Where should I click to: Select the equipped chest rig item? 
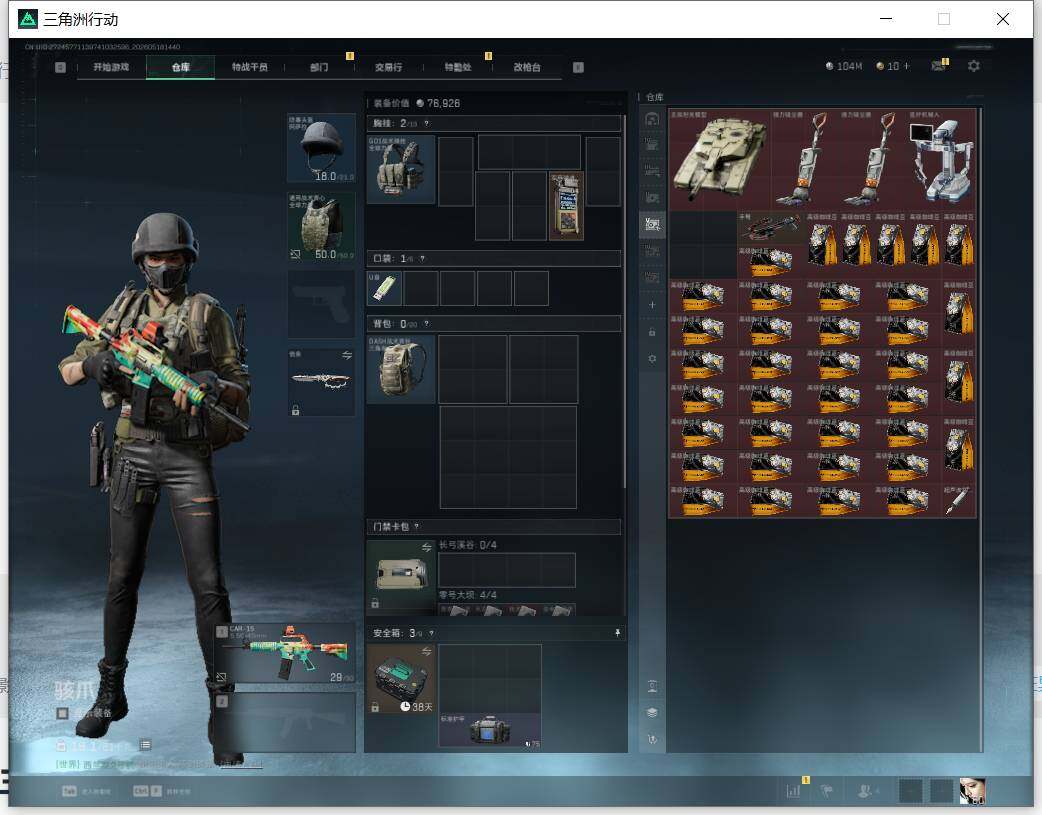point(401,170)
